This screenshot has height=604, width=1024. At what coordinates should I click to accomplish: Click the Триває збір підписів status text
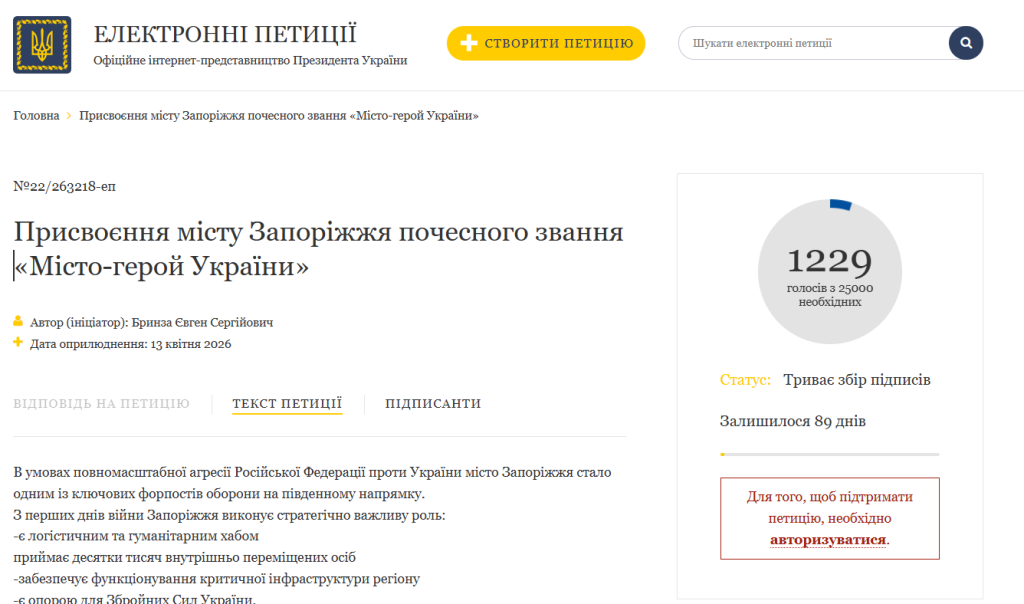pyautogui.click(x=857, y=380)
